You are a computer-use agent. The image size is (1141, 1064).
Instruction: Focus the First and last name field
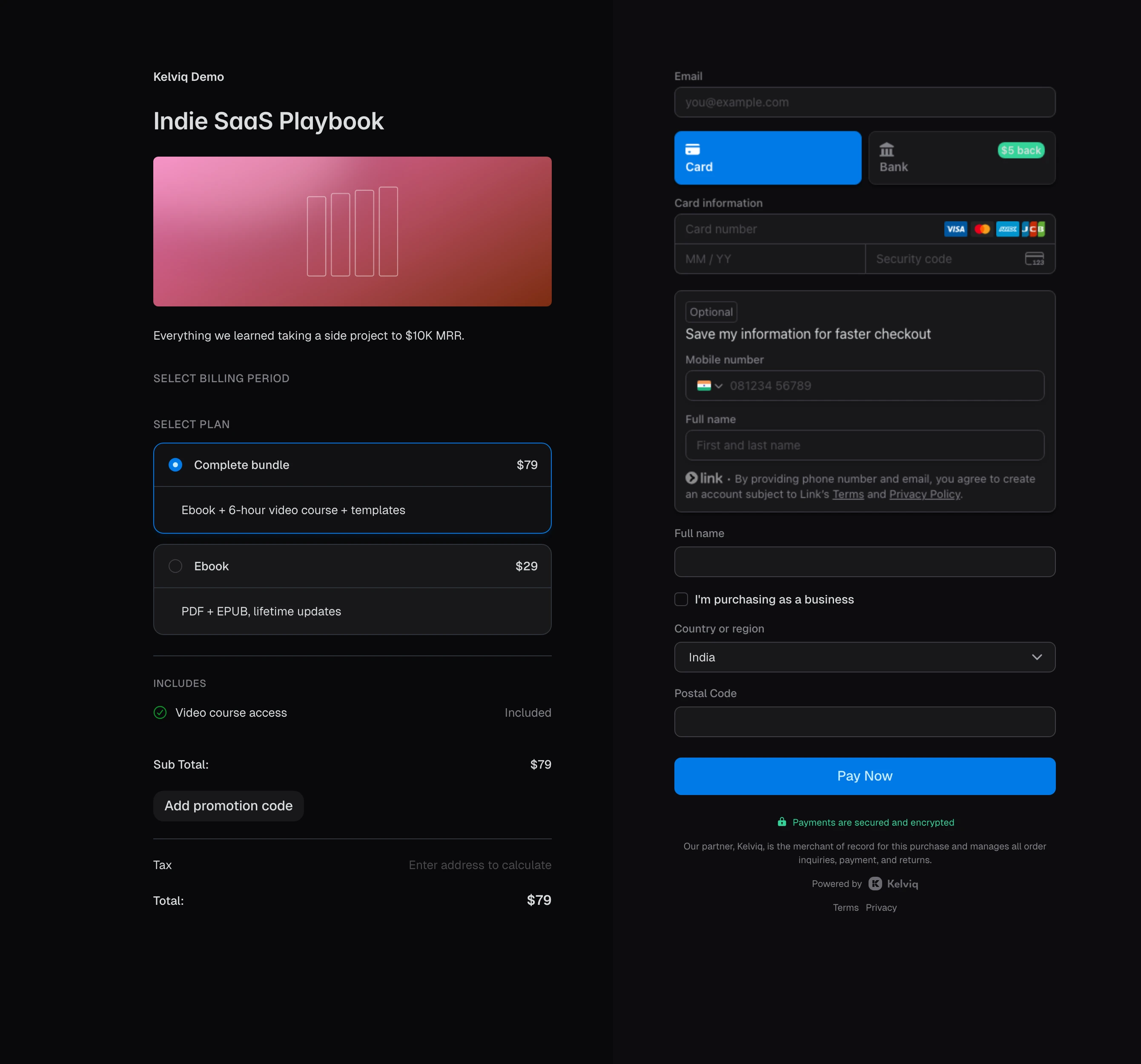click(x=864, y=445)
